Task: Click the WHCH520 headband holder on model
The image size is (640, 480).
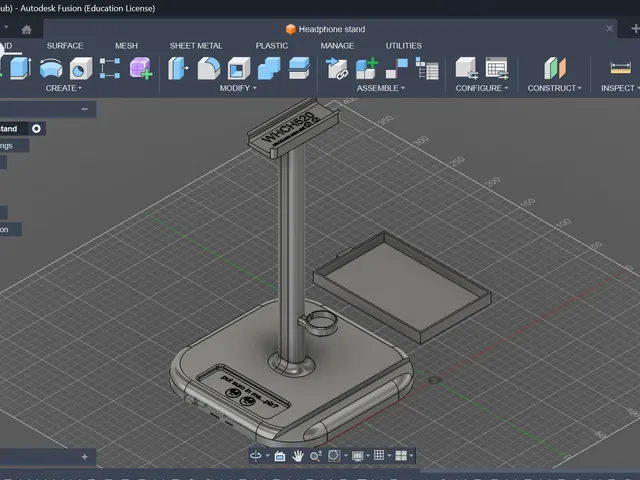Action: point(293,127)
